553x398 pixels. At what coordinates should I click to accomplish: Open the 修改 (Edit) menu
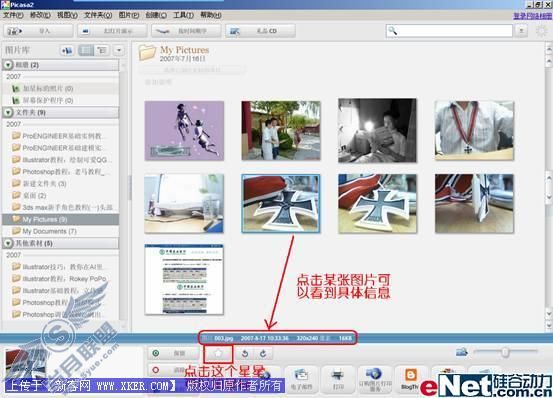point(40,15)
